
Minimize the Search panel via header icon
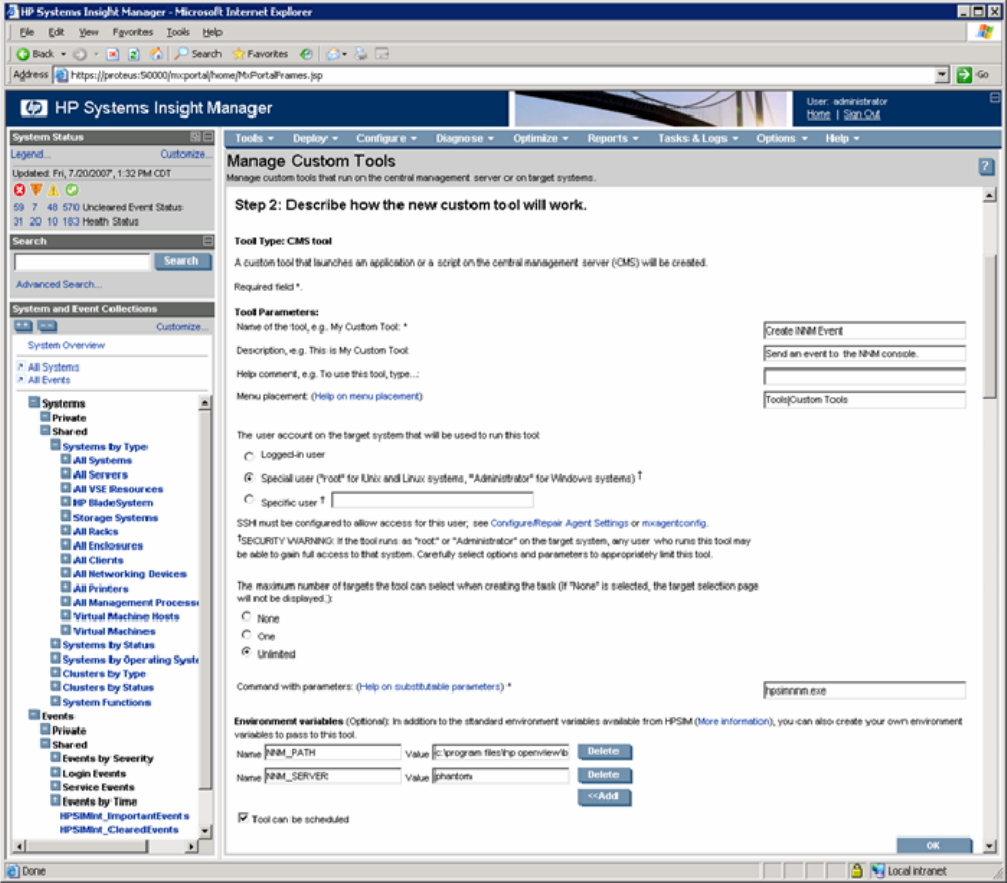[x=207, y=241]
